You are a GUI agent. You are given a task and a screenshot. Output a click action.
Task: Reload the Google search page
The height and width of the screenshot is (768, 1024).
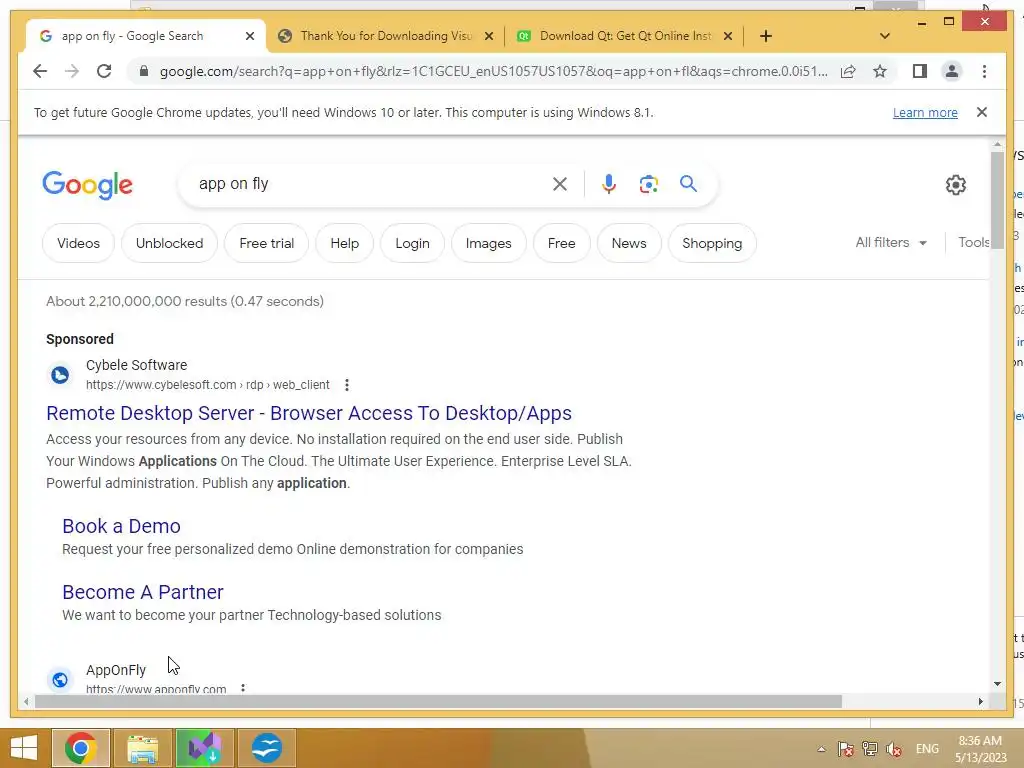click(104, 71)
